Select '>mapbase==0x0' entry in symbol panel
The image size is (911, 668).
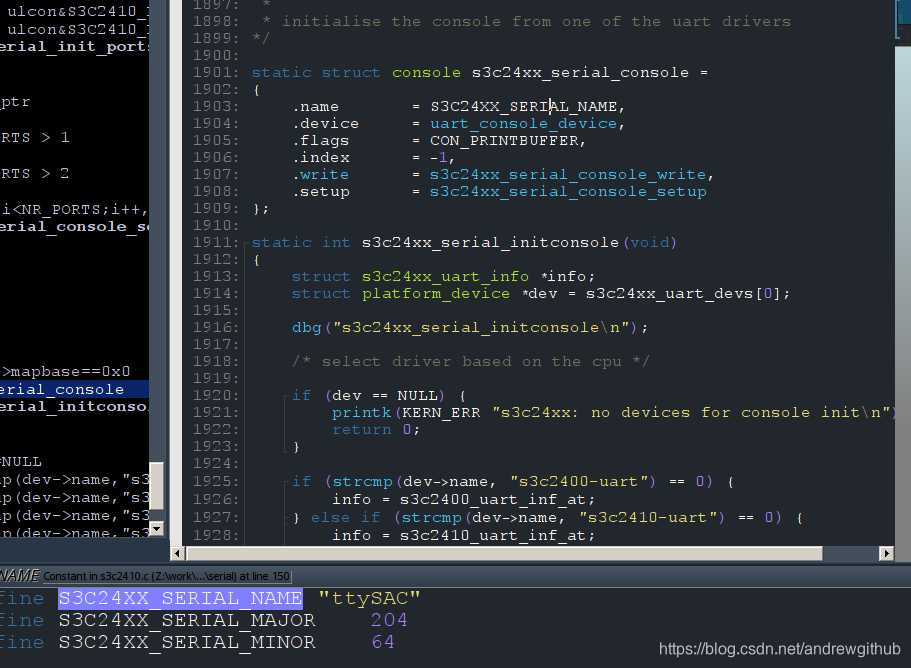point(66,371)
